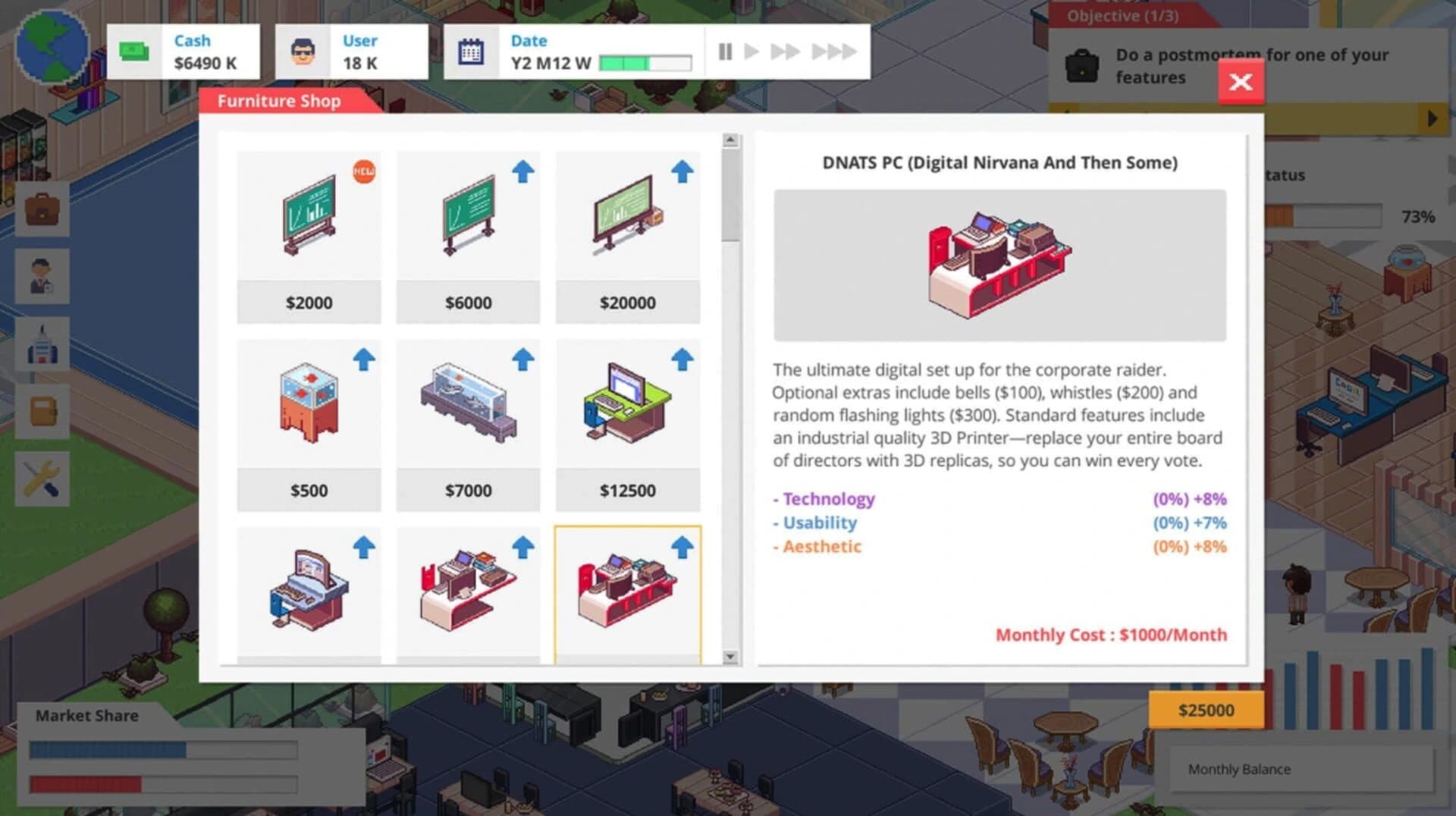This screenshot has height=816, width=1456.
Task: Click the cash money icon near $6490 K
Action: point(133,52)
